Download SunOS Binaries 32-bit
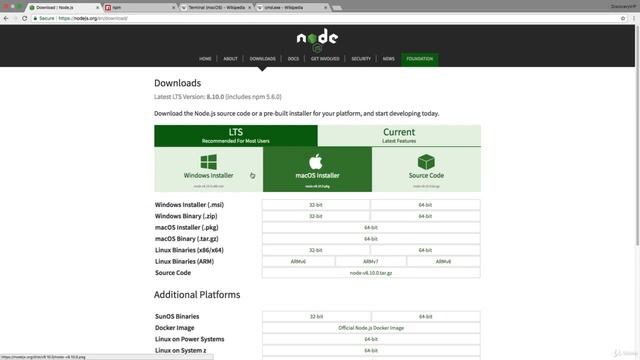The image size is (640, 360). point(316,316)
